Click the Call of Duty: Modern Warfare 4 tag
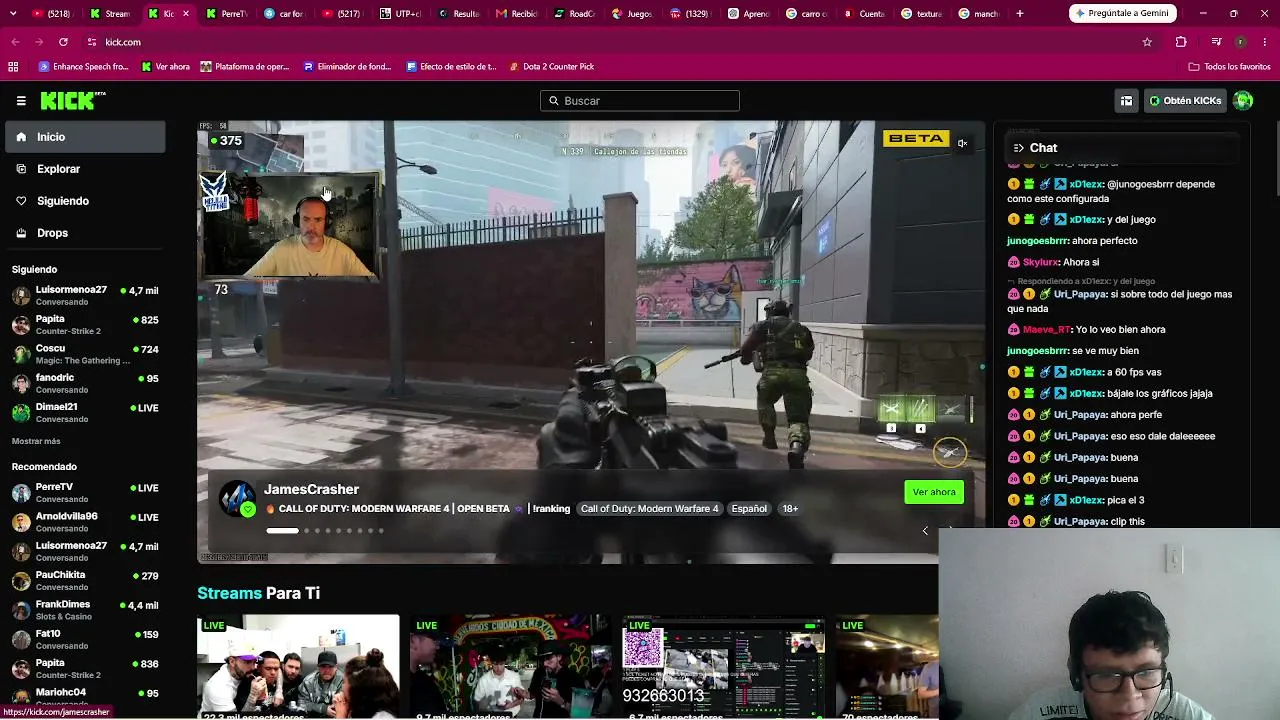1280x720 pixels. tap(650, 509)
